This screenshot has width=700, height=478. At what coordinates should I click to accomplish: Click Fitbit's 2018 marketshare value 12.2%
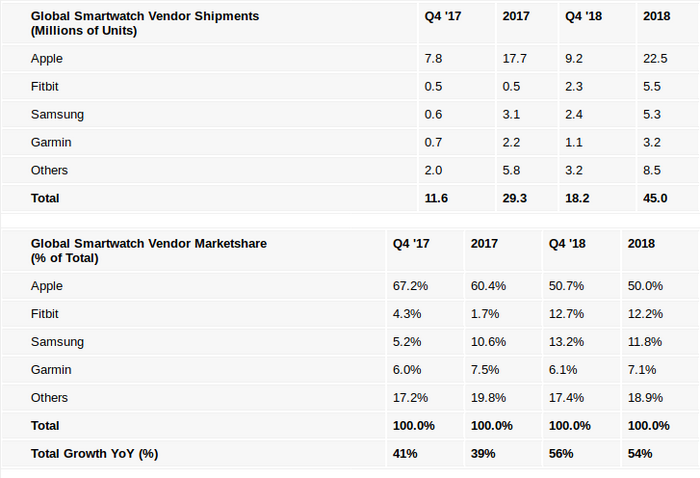[645, 314]
